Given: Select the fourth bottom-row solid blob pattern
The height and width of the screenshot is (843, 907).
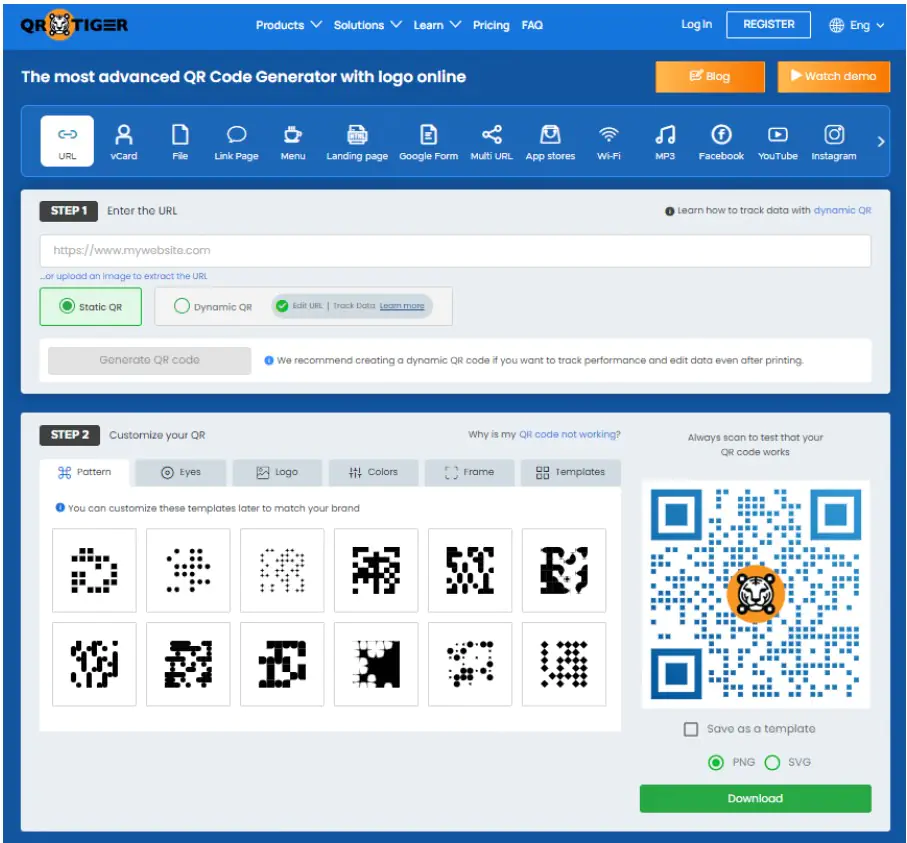Looking at the screenshot, I should pyautogui.click(x=376, y=664).
